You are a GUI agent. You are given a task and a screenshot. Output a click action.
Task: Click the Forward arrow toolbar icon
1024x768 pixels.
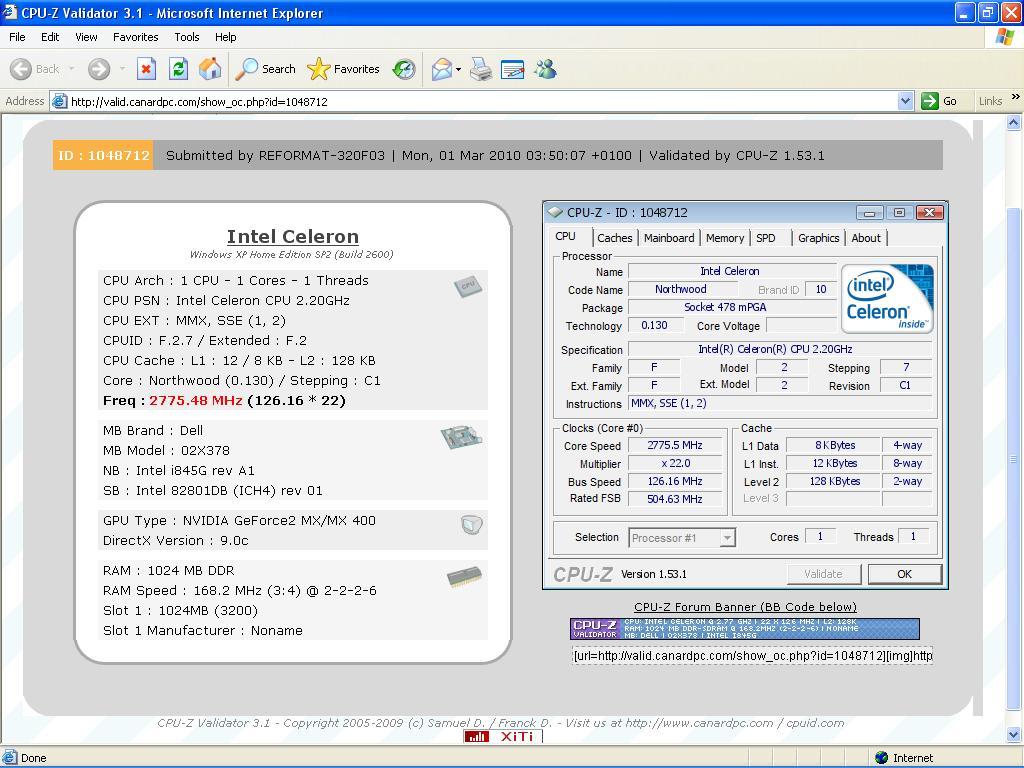click(x=99, y=69)
